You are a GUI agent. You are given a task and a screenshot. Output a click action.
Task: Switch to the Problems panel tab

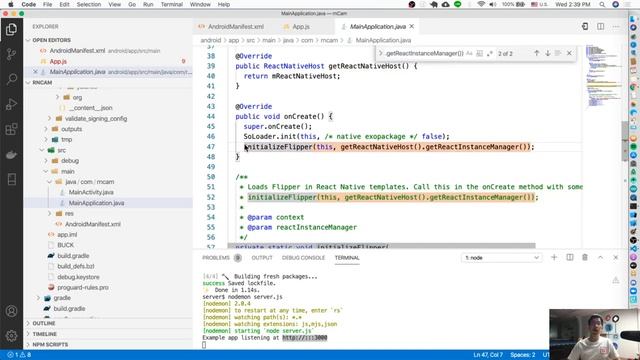point(216,258)
